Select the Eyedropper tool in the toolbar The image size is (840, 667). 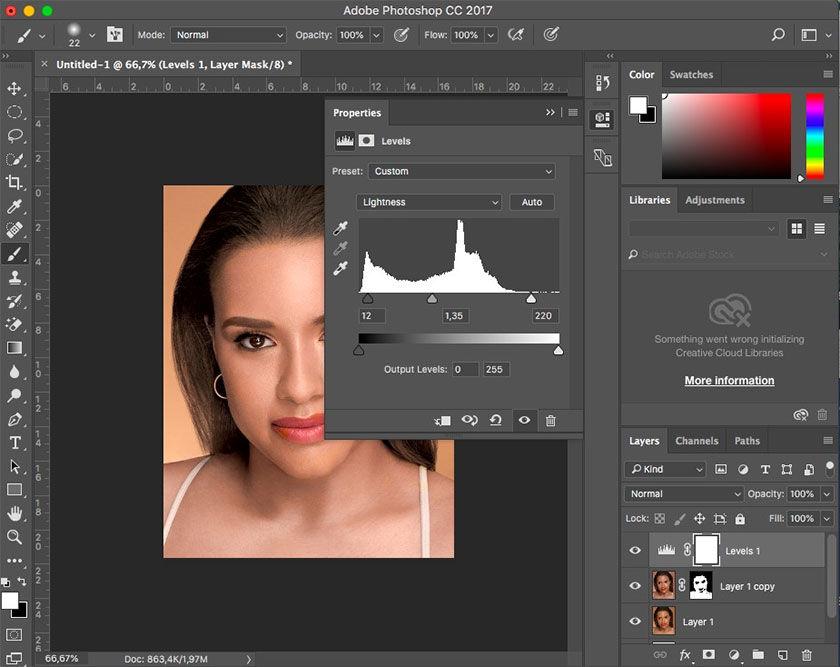[x=15, y=207]
